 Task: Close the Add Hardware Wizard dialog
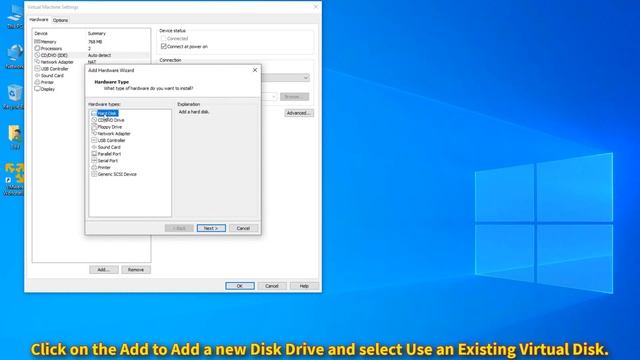[255, 70]
